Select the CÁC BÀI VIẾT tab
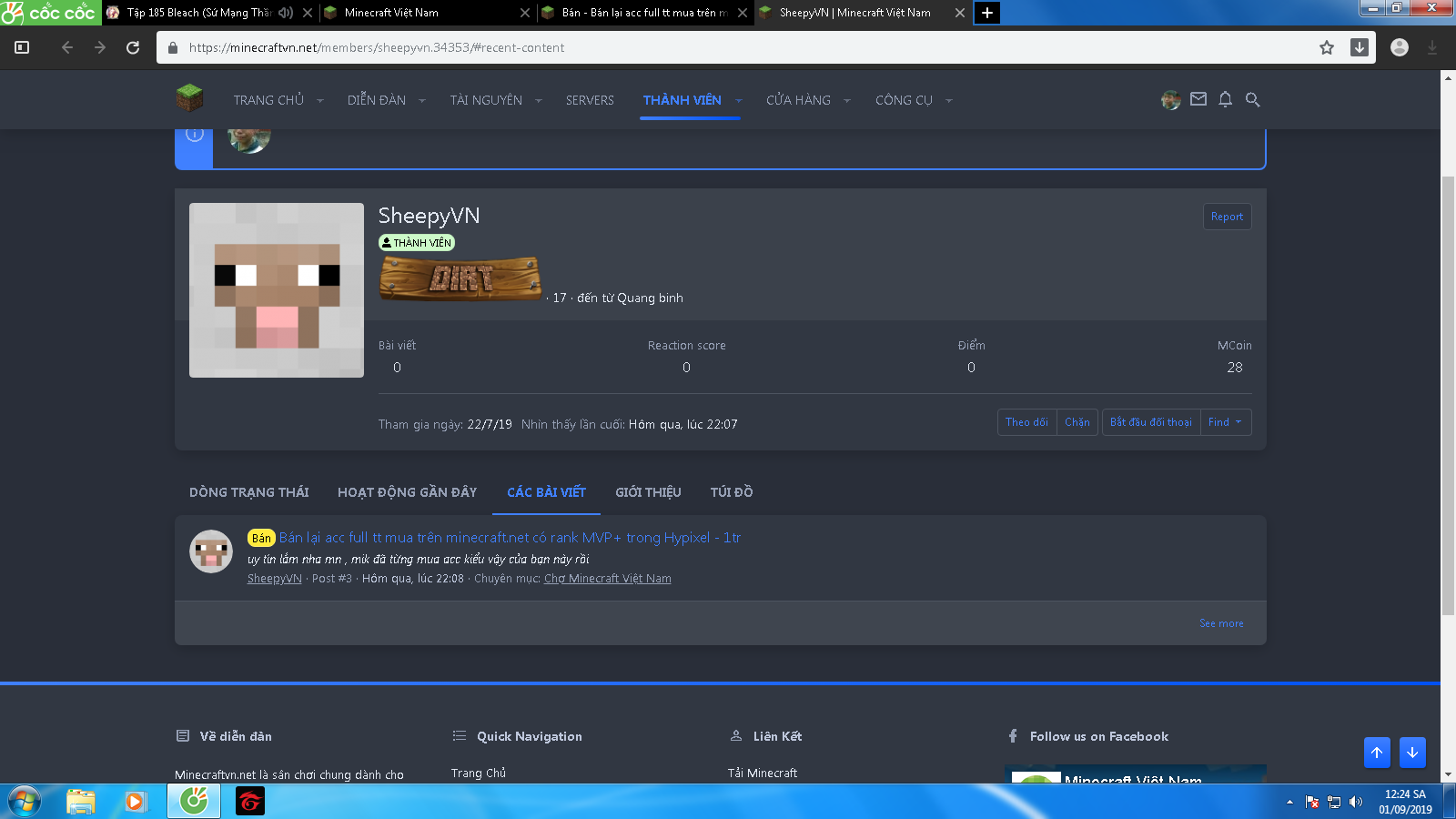 point(546,492)
